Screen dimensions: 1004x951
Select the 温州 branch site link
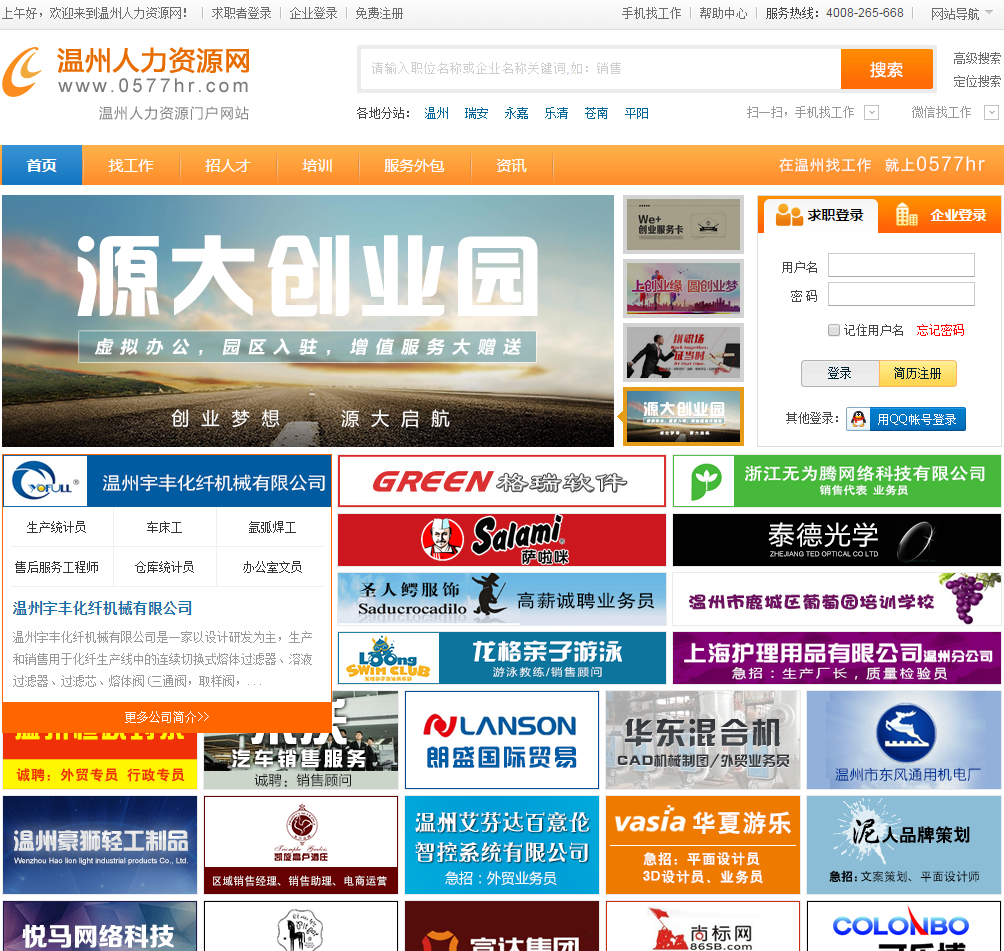point(437,113)
